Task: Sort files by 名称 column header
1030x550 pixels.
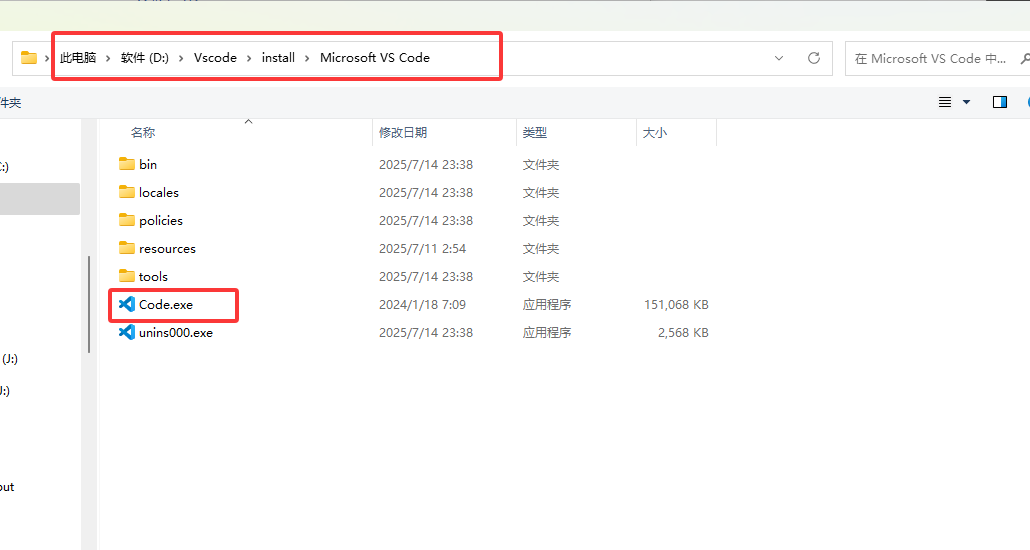Action: 143,133
